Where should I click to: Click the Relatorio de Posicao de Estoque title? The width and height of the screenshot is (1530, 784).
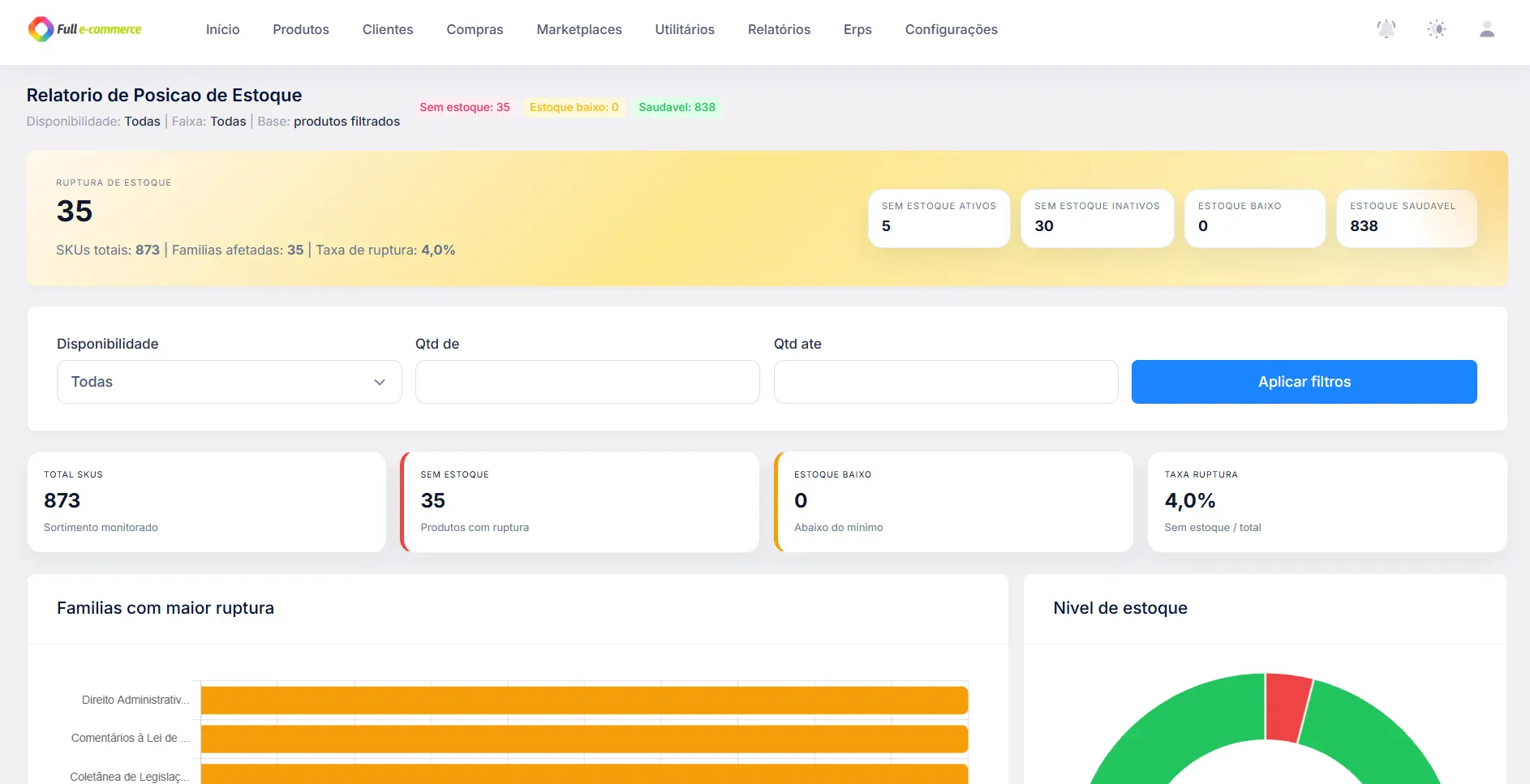point(164,95)
